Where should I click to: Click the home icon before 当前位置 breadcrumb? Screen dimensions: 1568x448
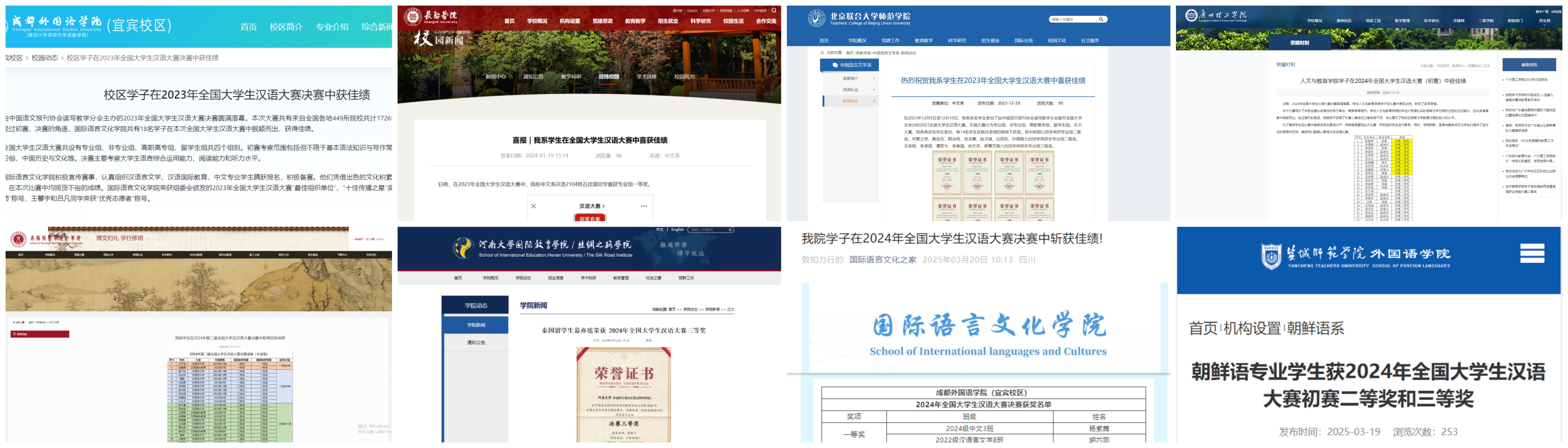point(822,53)
